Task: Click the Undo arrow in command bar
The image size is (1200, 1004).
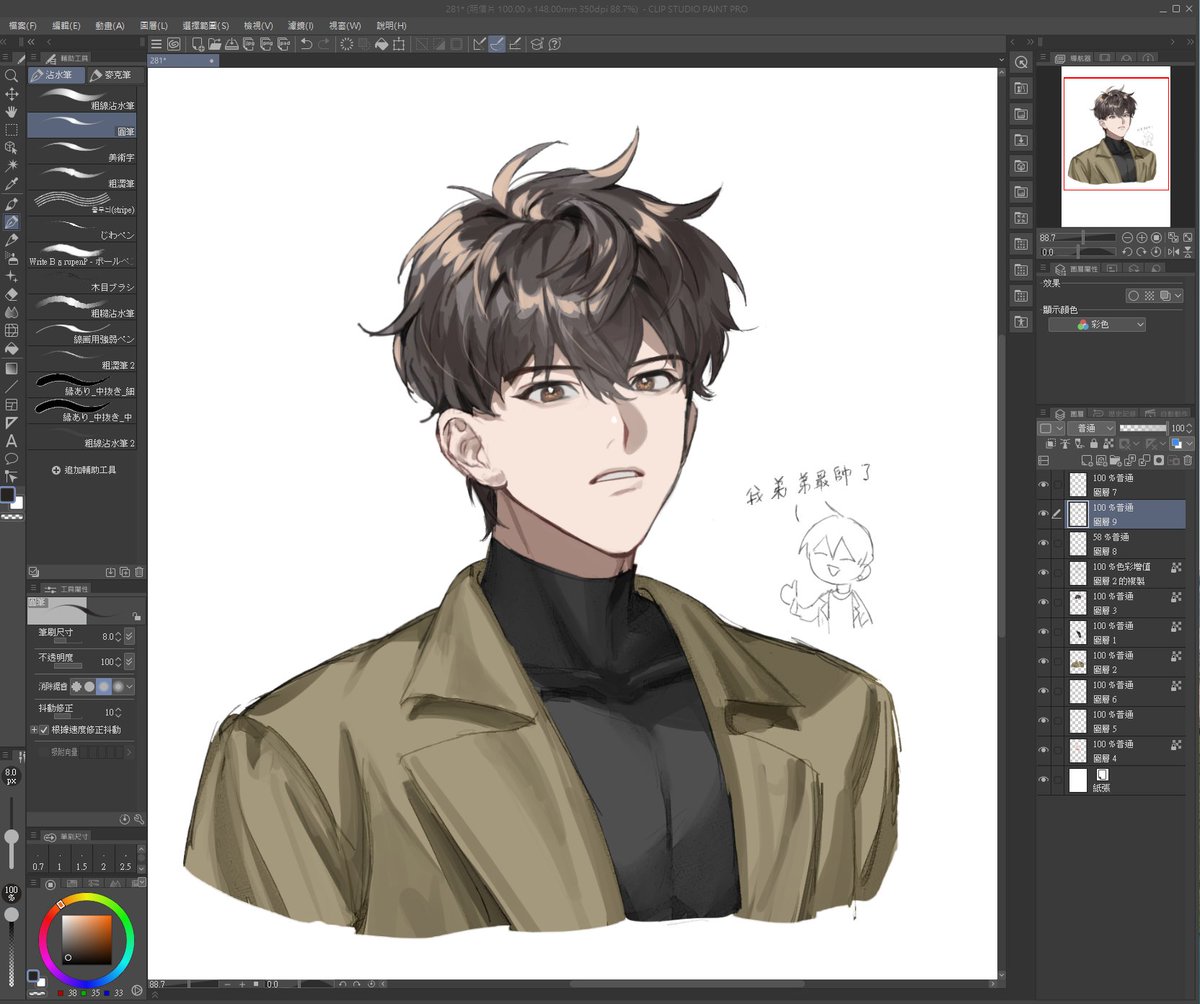Action: [x=307, y=44]
